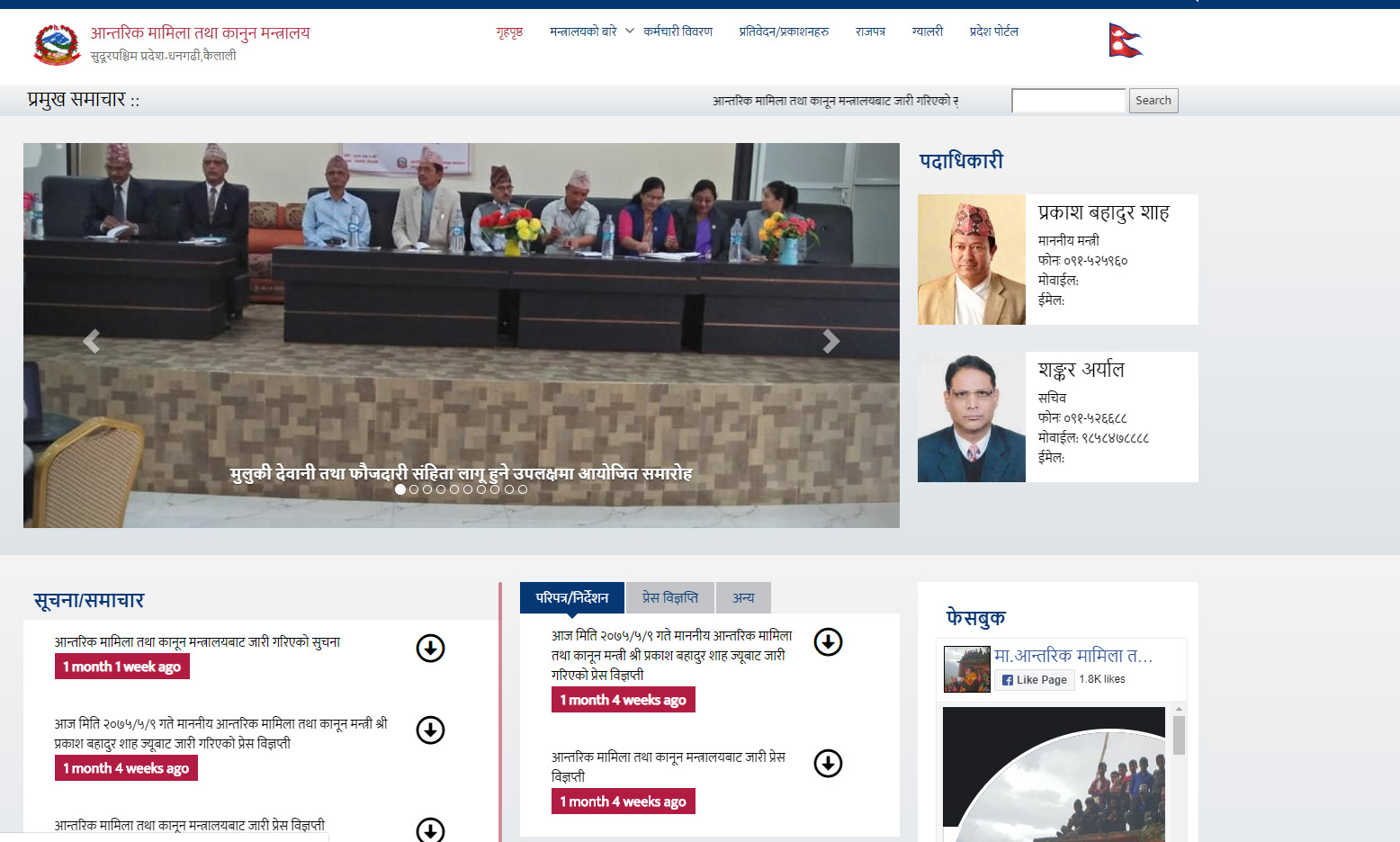The height and width of the screenshot is (842, 1400).
Task: Select the last slideshow indicator dot
Action: pos(523,489)
